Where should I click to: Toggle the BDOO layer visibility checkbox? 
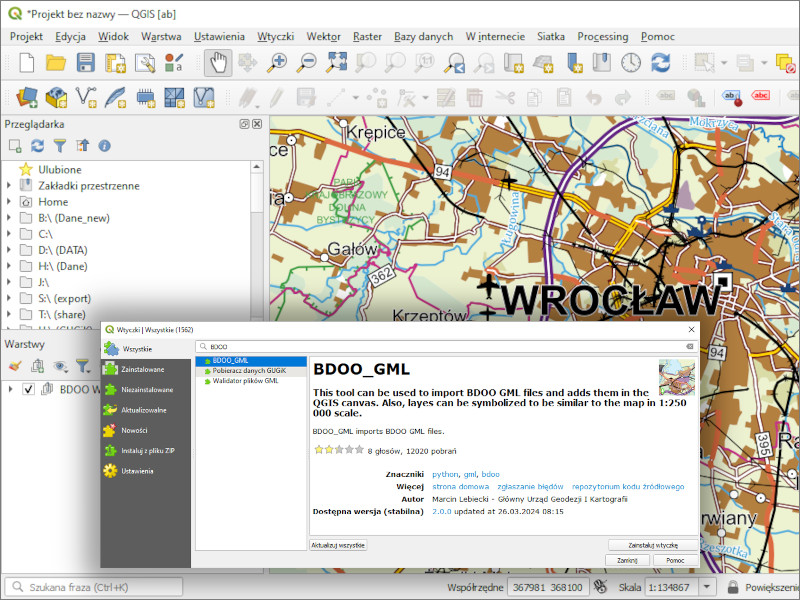29,389
